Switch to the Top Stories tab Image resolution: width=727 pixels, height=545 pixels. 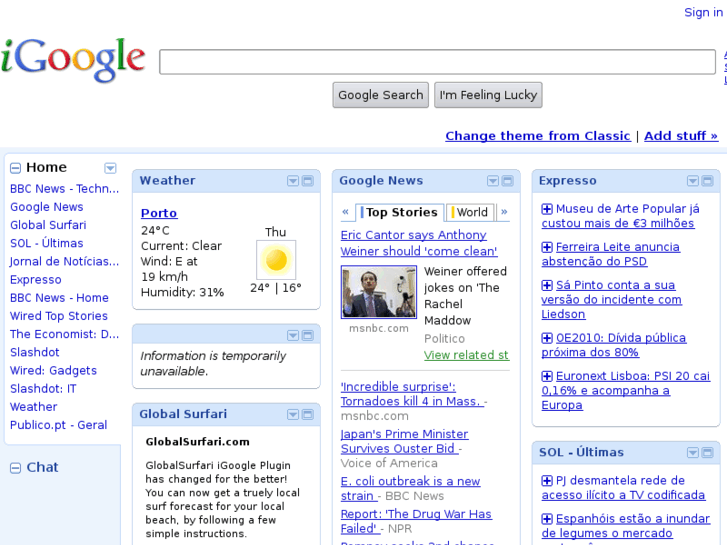coord(399,212)
